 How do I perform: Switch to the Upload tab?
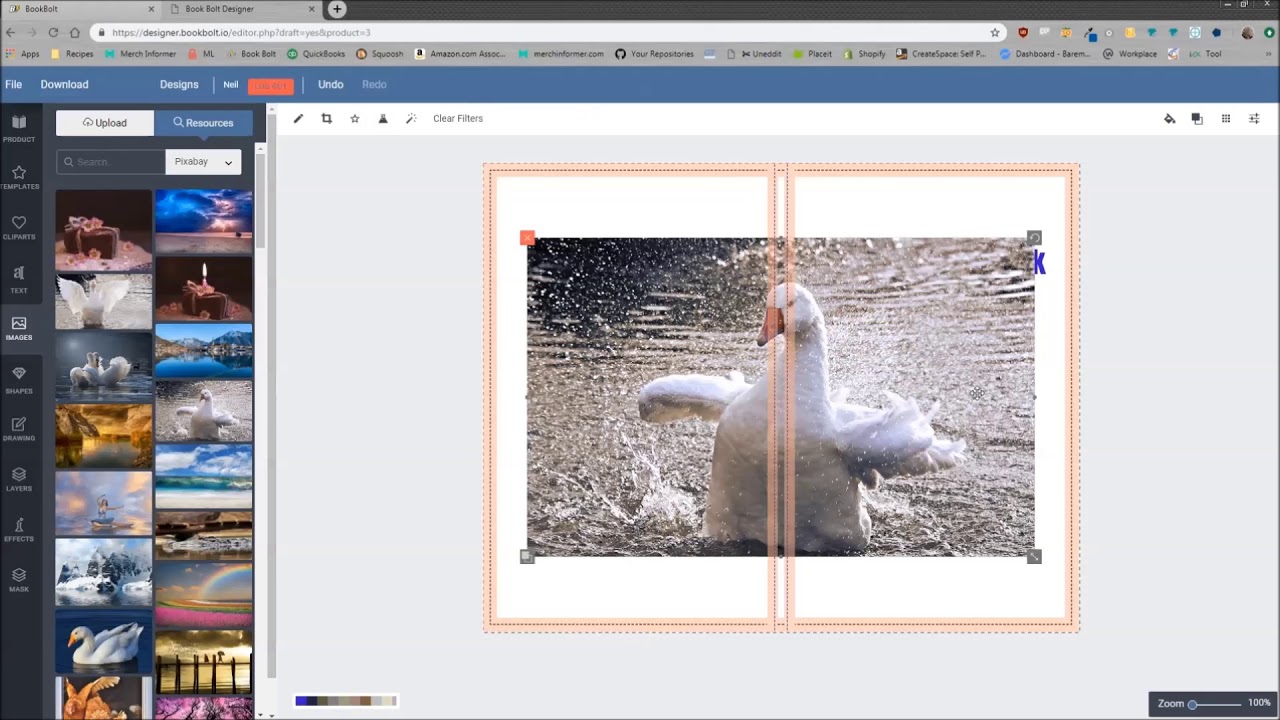(105, 123)
